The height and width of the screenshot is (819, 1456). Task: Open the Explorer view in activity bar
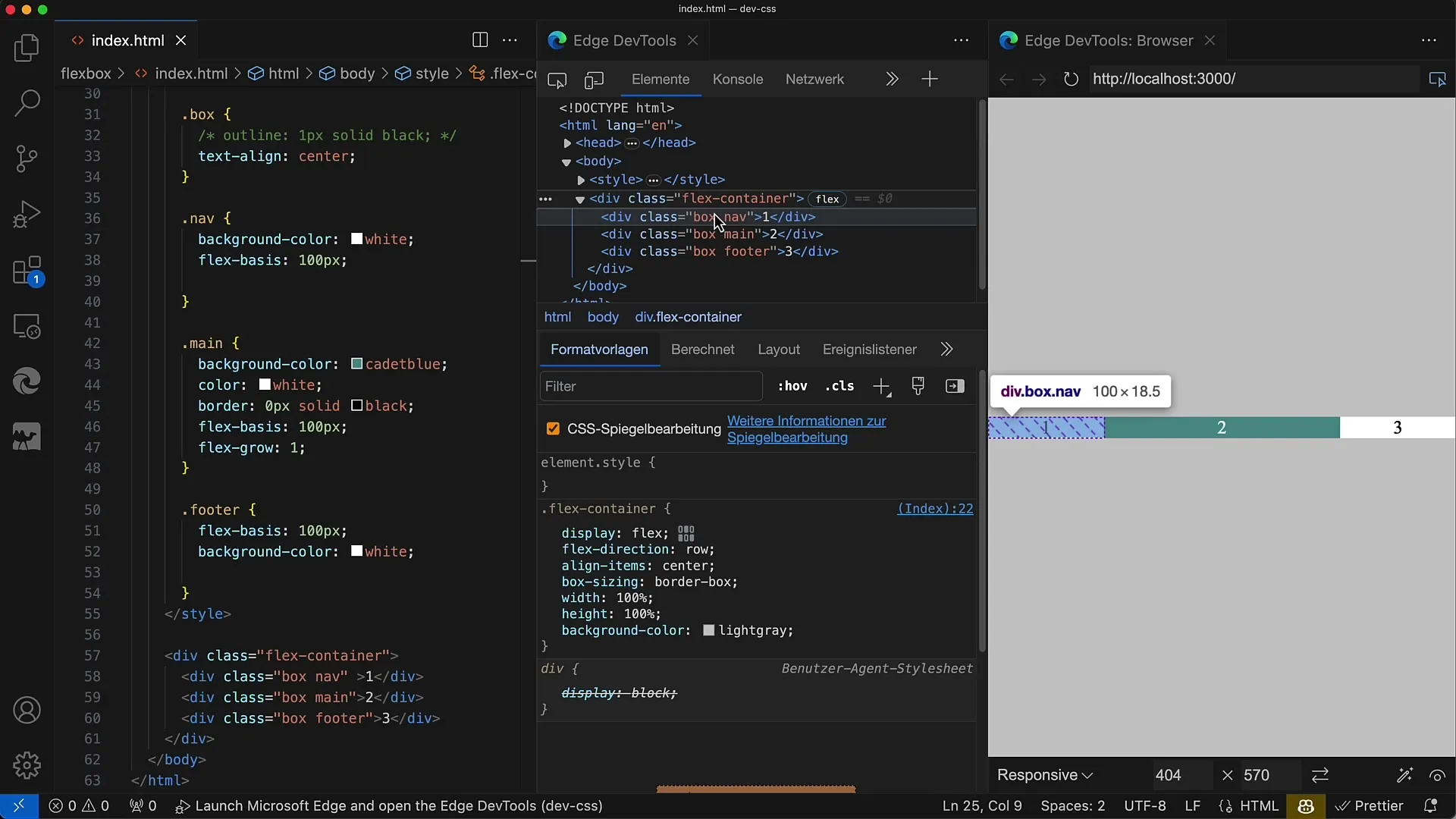tap(27, 49)
